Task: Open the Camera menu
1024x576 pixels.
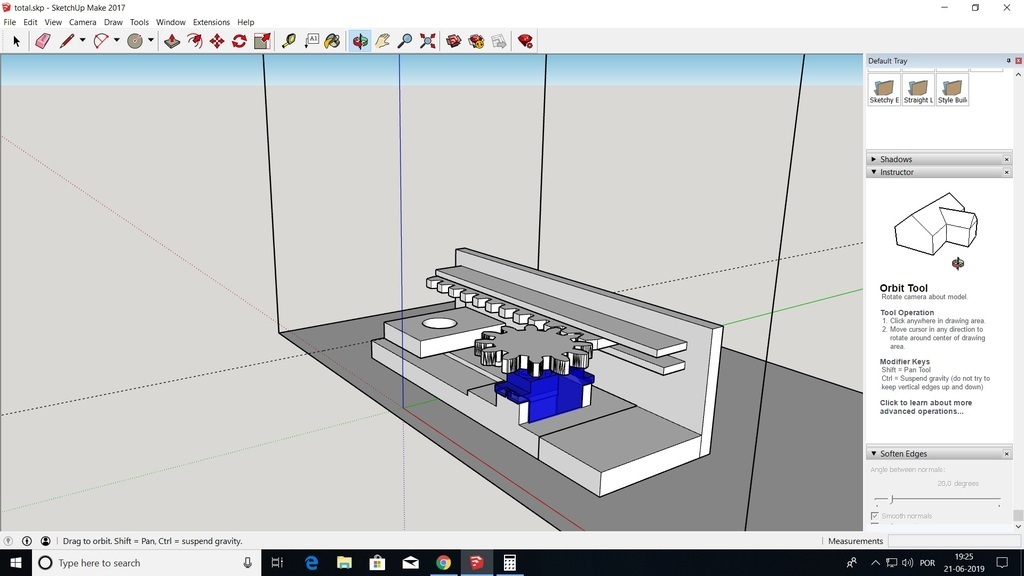Action: click(82, 21)
